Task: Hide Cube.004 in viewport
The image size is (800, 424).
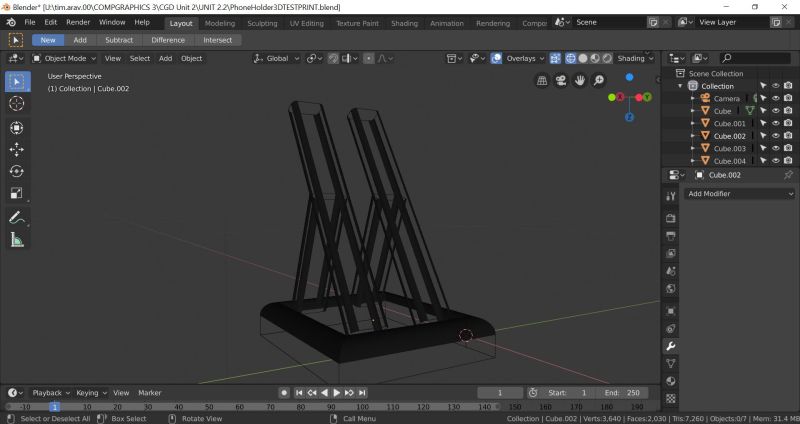Action: tap(776, 161)
